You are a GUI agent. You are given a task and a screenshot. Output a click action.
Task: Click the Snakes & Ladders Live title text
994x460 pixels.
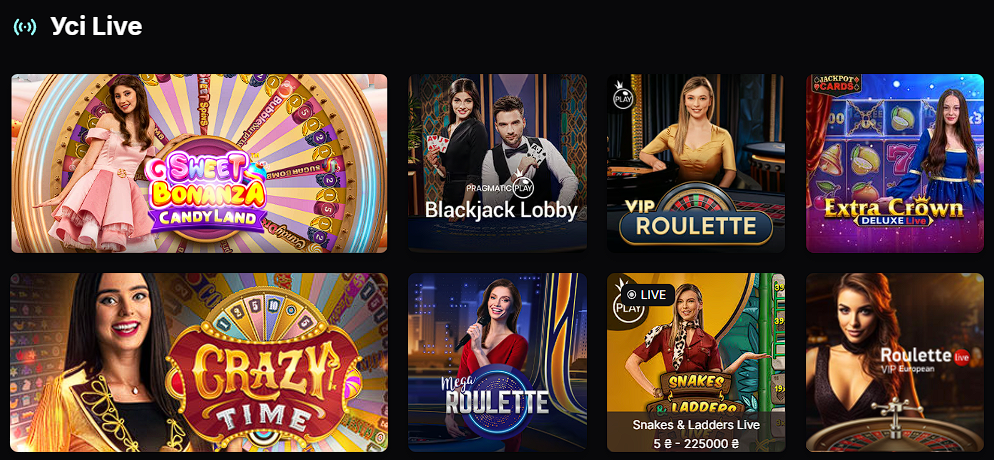[696, 425]
